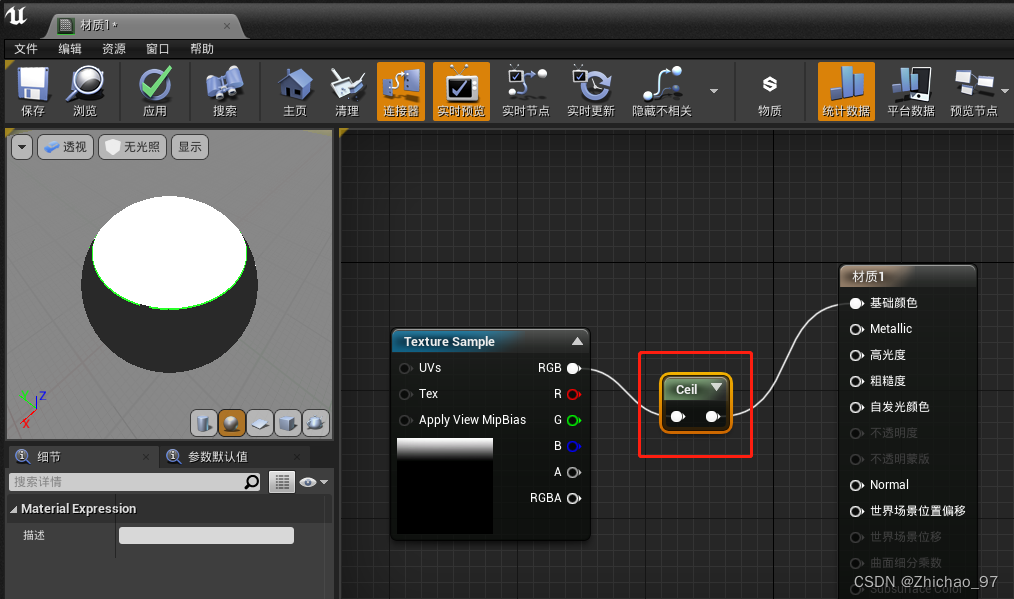Screen dimensions: 1014x599
Task: Open the 窗口 (Window) menu
Action: tap(157, 49)
